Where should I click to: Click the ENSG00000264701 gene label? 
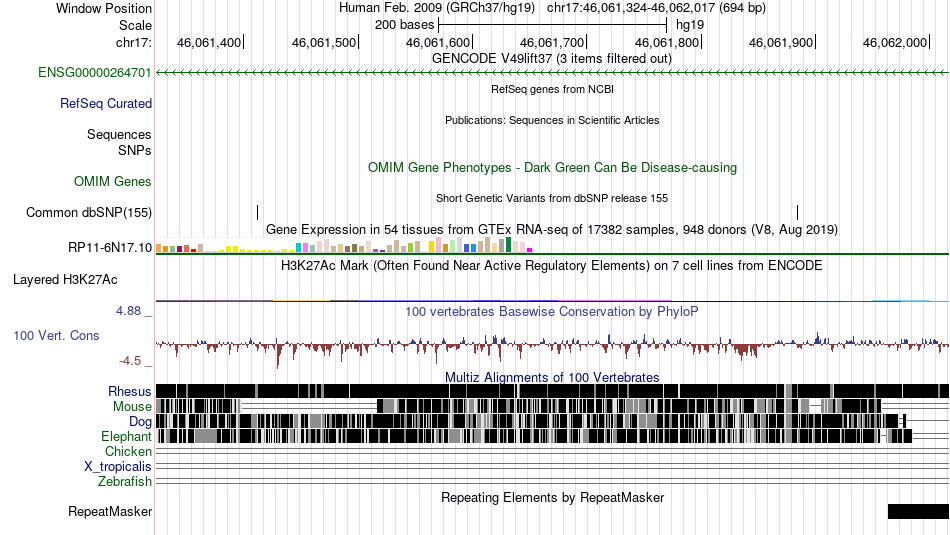[x=95, y=73]
